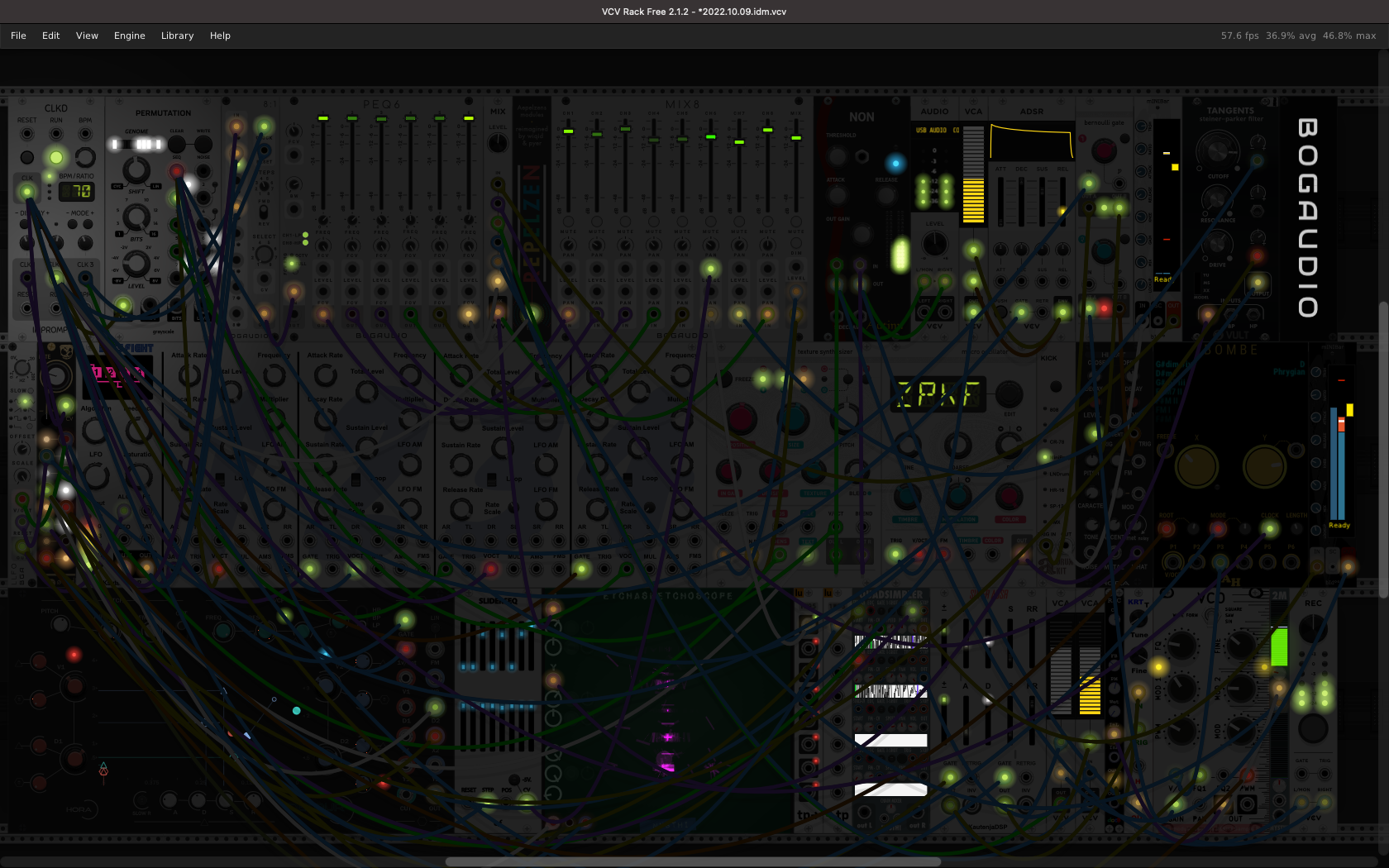The image size is (1389, 868).
Task: Open the Engine menu
Action: [x=129, y=36]
